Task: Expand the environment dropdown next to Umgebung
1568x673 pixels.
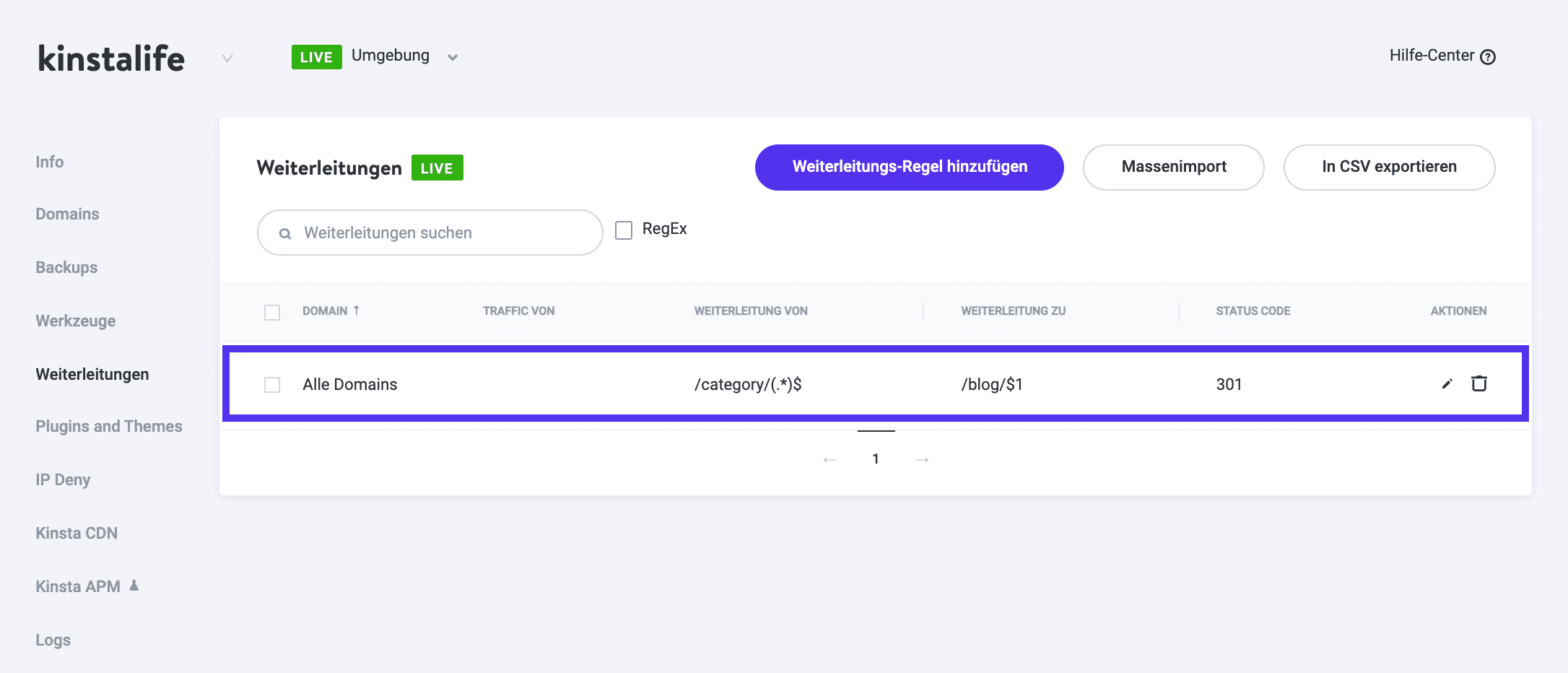Action: [x=453, y=56]
